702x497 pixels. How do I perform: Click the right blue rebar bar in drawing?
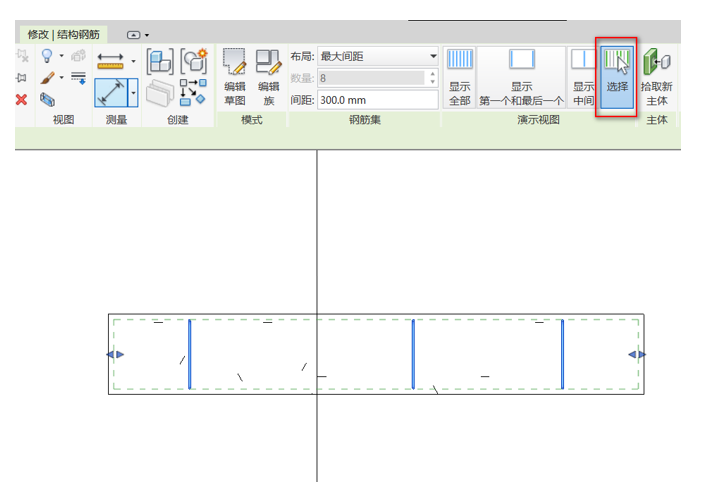coord(562,354)
